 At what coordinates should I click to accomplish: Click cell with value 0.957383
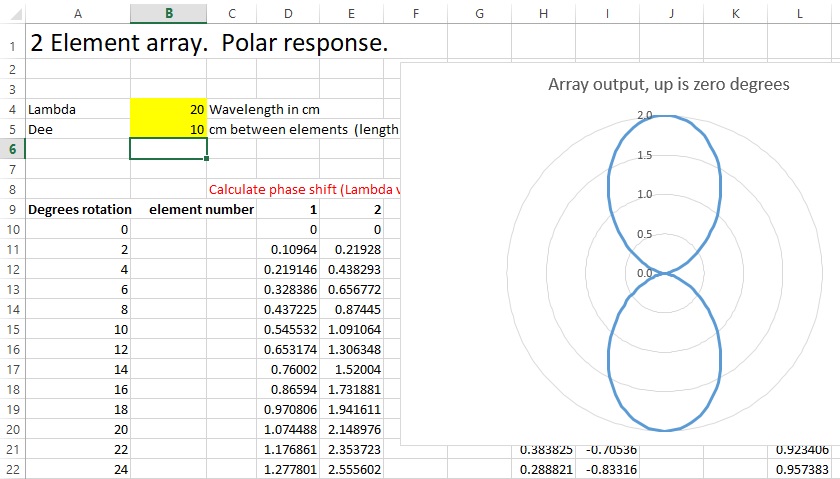pyautogui.click(x=799, y=469)
